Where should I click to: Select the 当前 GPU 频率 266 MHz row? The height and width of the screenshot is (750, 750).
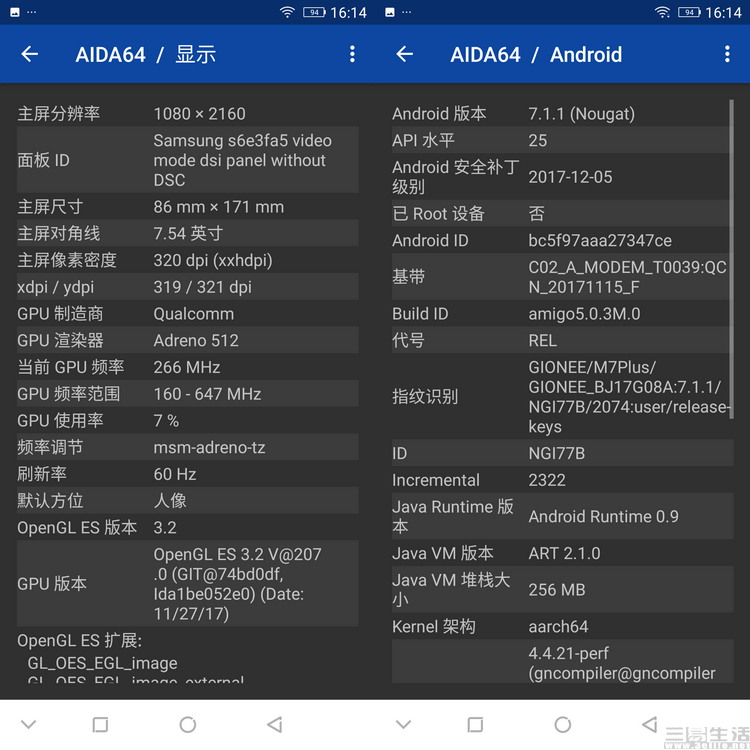click(188, 367)
